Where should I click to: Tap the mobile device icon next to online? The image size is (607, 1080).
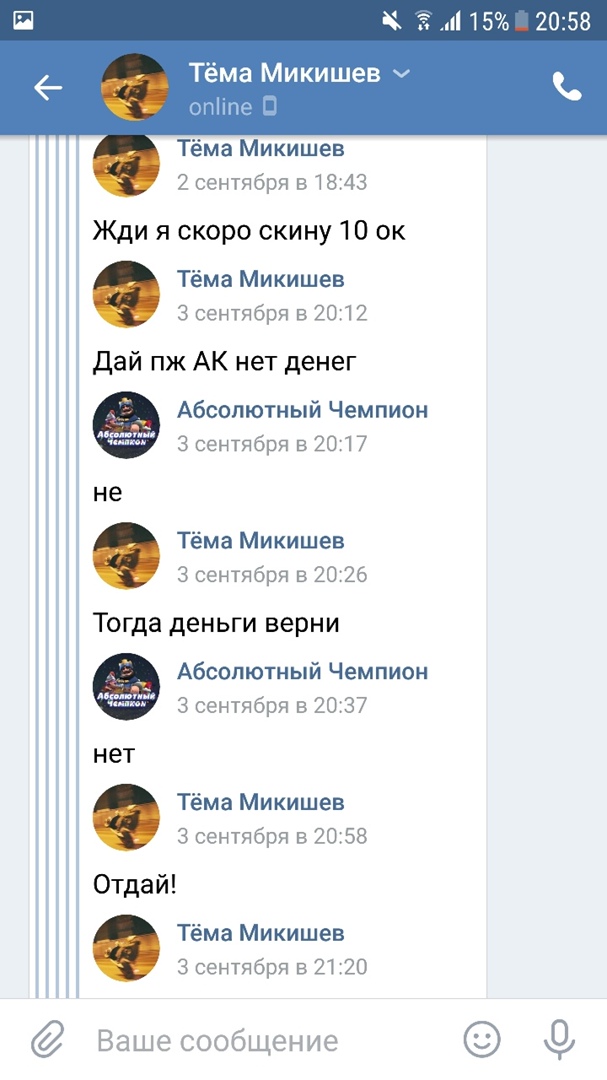[x=269, y=107]
